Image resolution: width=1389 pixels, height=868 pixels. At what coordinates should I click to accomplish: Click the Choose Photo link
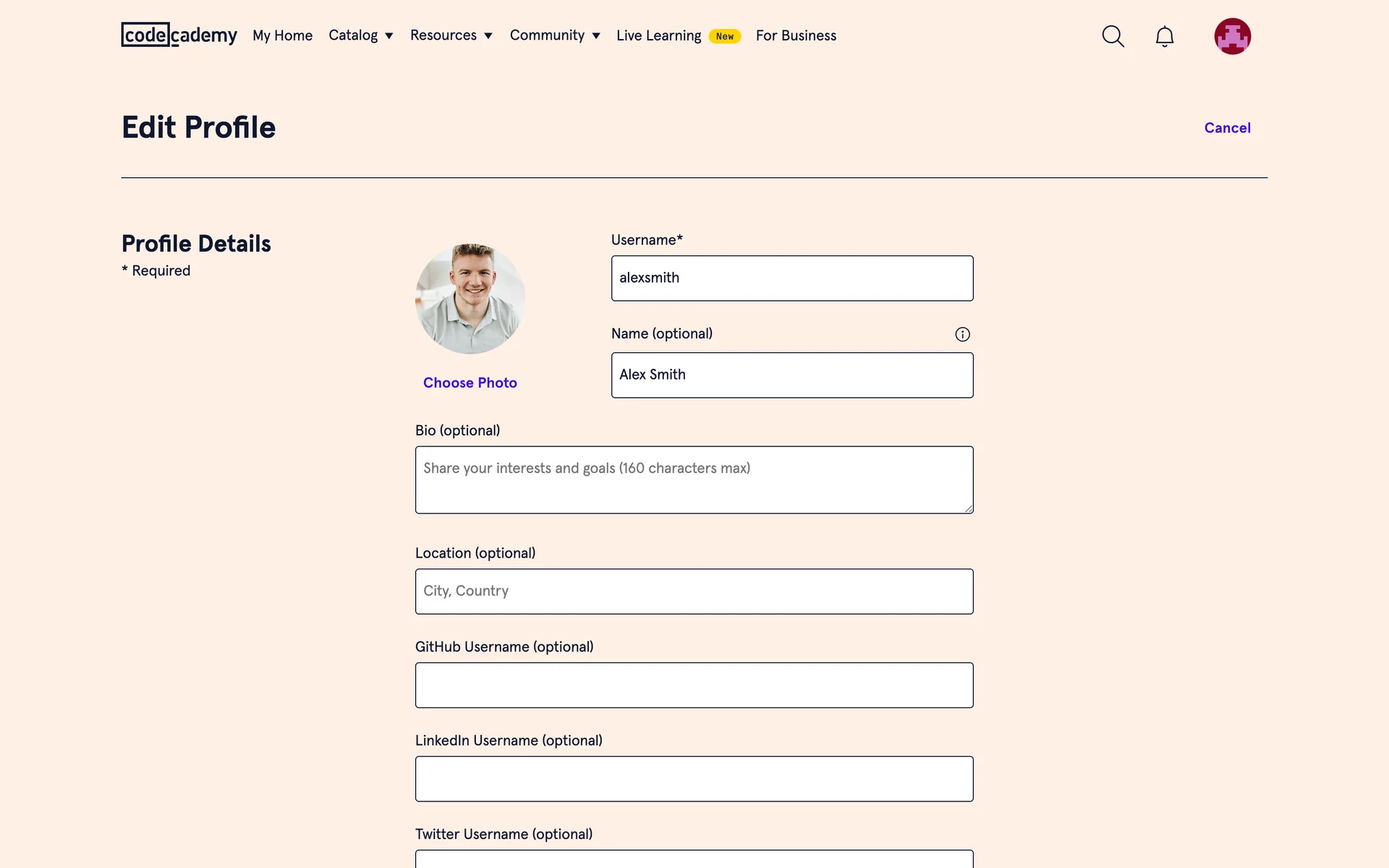tap(470, 383)
